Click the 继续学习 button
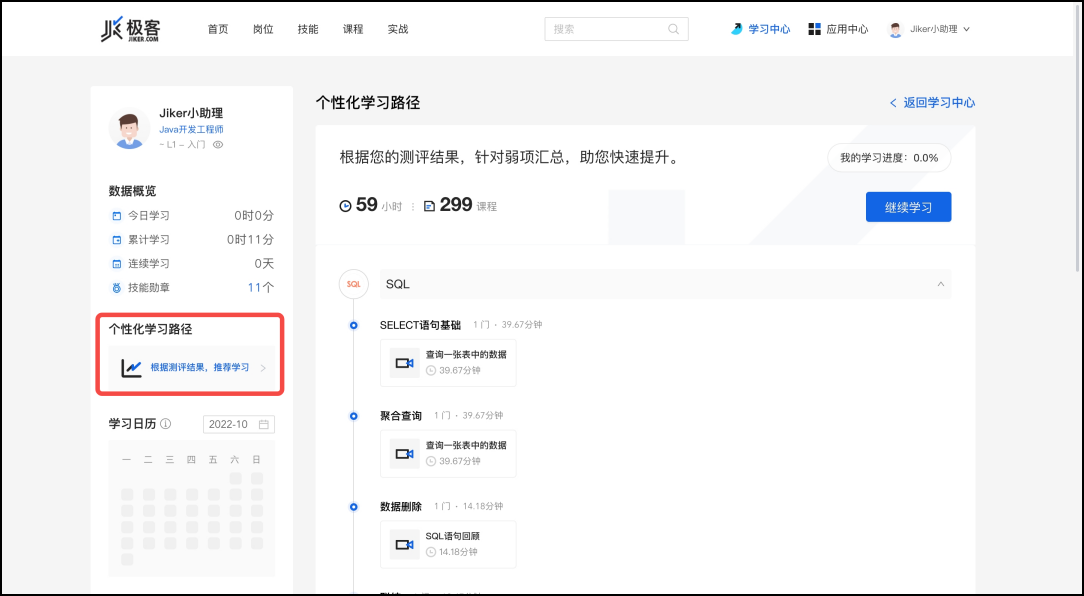 click(x=908, y=207)
